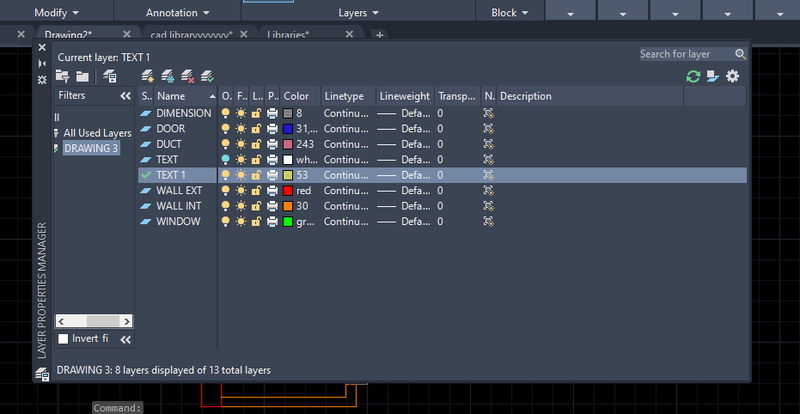Screen dimensions: 800x414
Task: Click new viewport freeze icon for WALL EXT
Action: [x=489, y=191]
